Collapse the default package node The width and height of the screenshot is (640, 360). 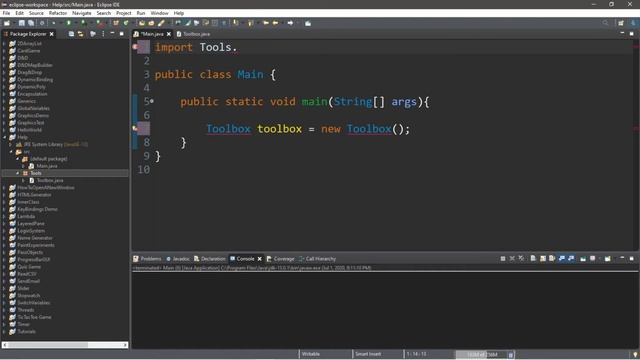point(18,159)
